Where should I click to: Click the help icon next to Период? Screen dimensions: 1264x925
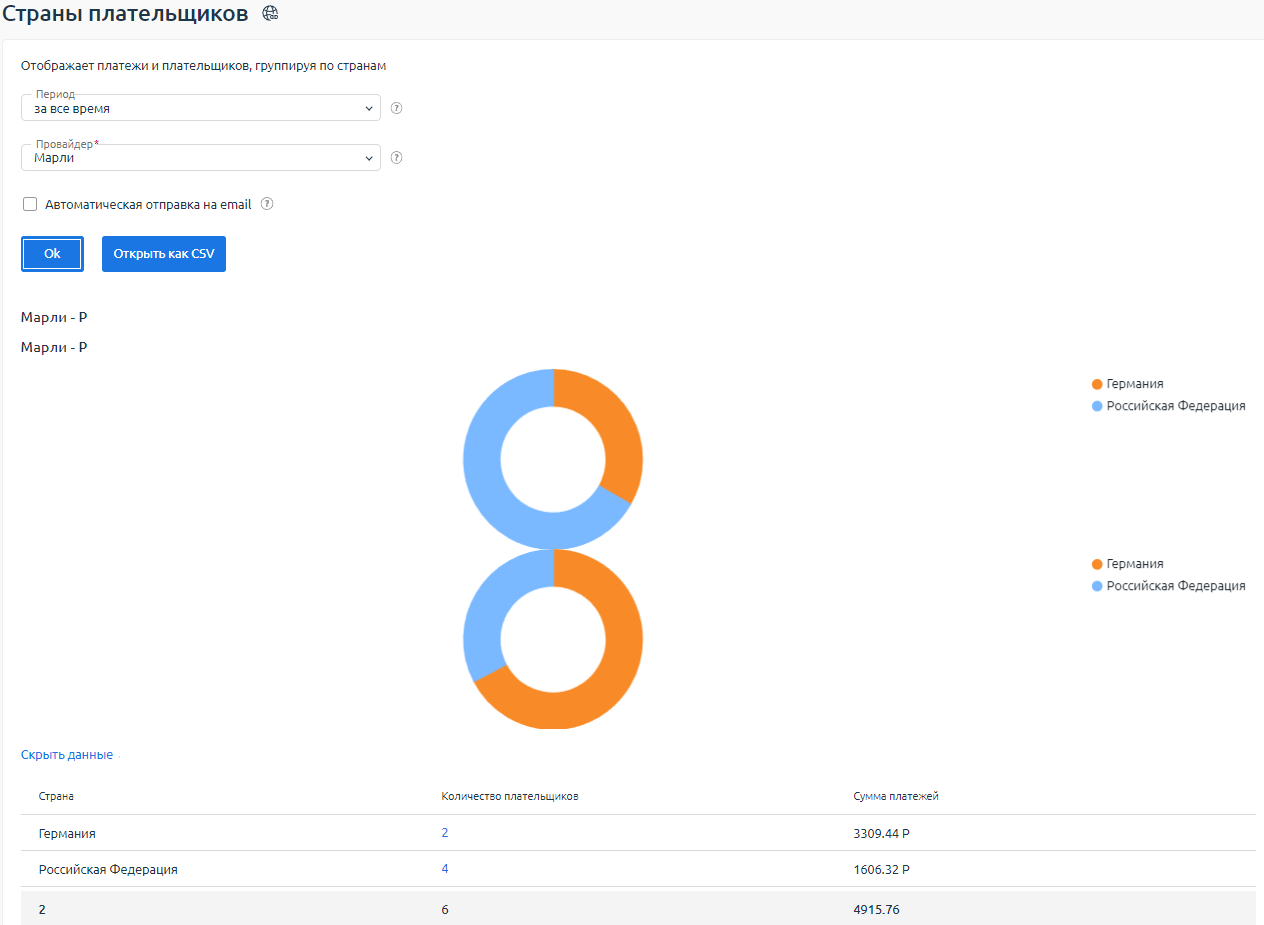[396, 108]
